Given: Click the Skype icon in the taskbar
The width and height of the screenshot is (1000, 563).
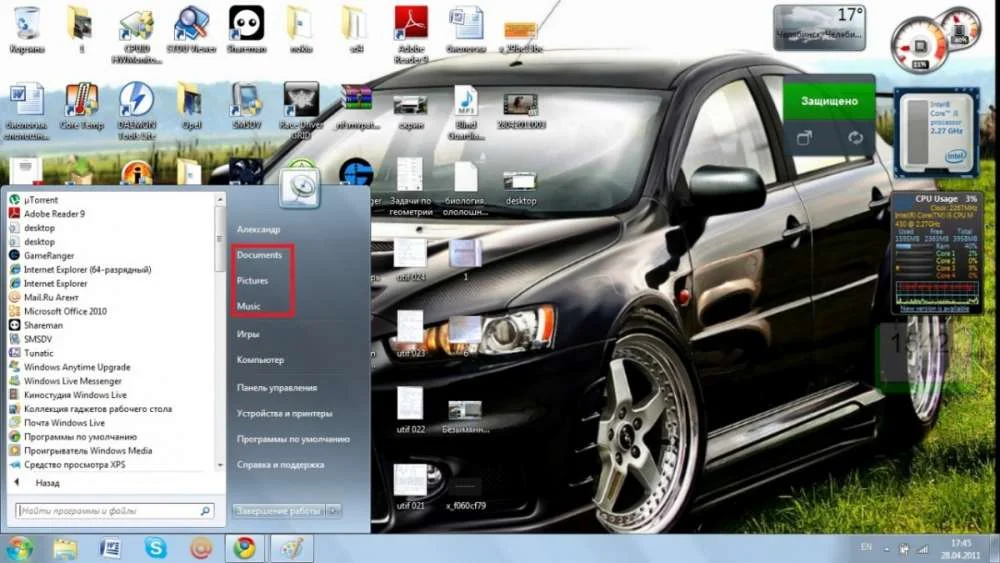Looking at the screenshot, I should pyautogui.click(x=155, y=548).
